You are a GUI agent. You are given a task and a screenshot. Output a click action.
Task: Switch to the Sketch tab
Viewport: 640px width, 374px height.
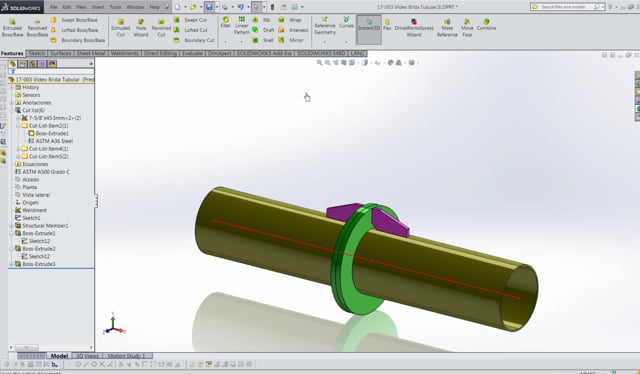(37, 53)
